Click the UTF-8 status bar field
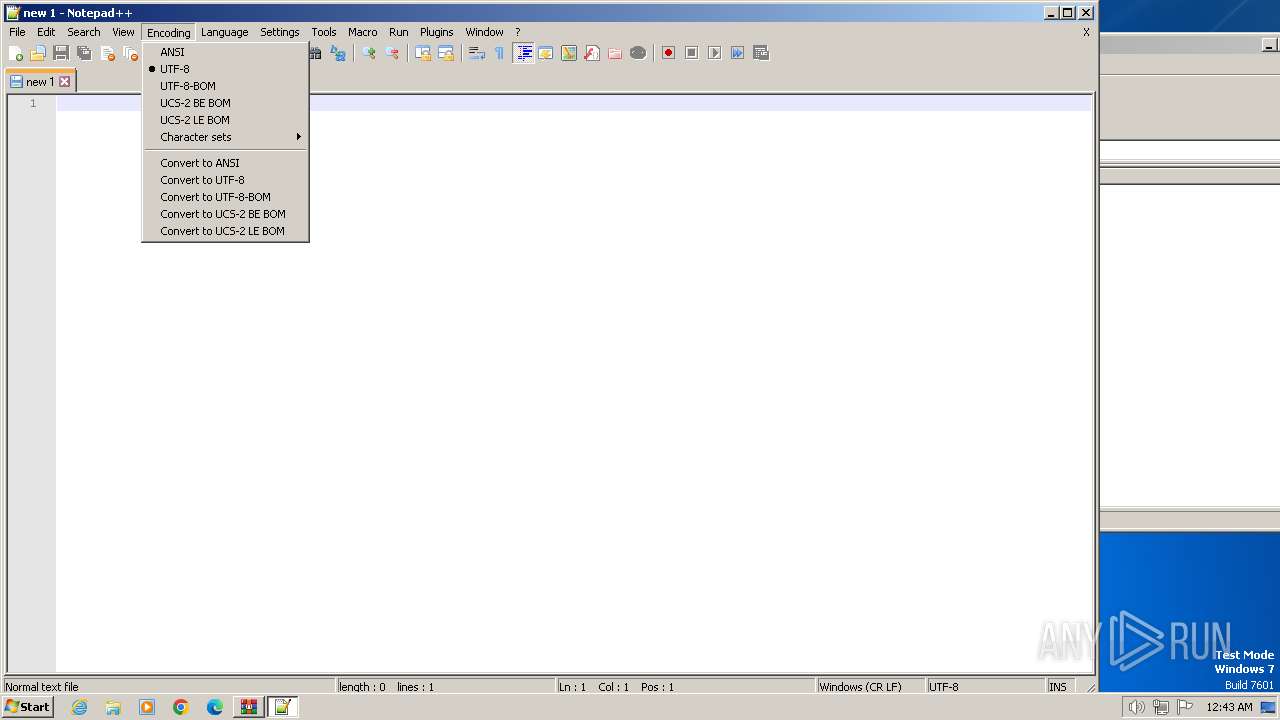The height and width of the screenshot is (720, 1280). click(985, 687)
